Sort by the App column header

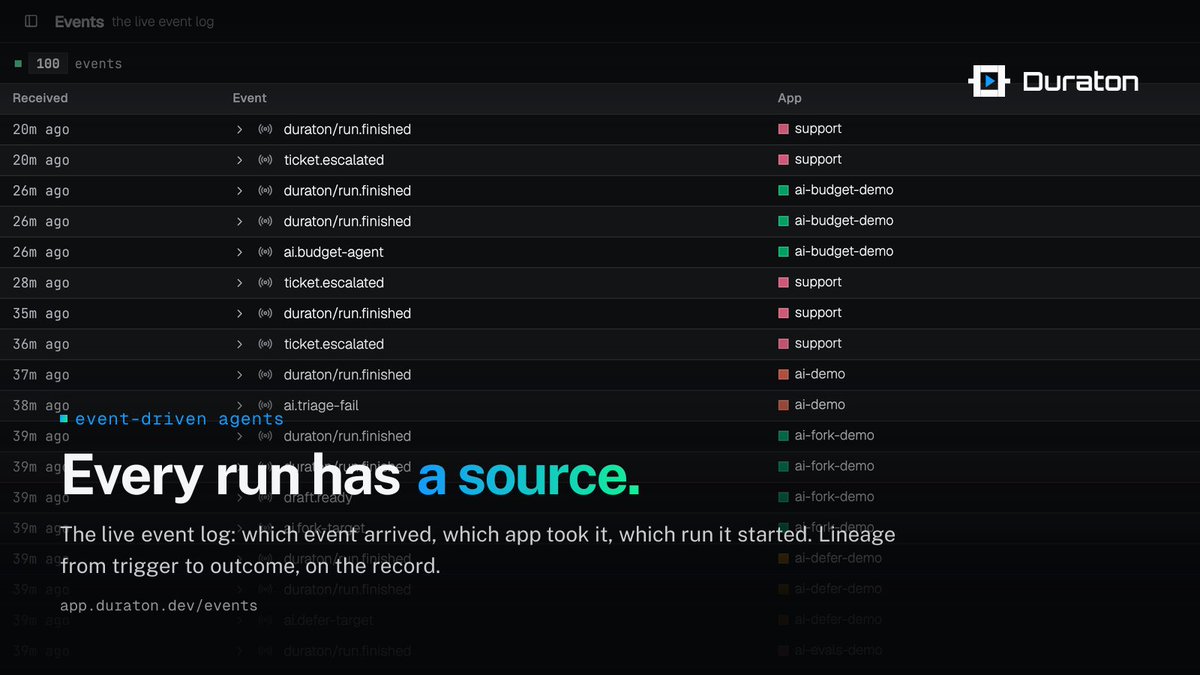point(790,98)
